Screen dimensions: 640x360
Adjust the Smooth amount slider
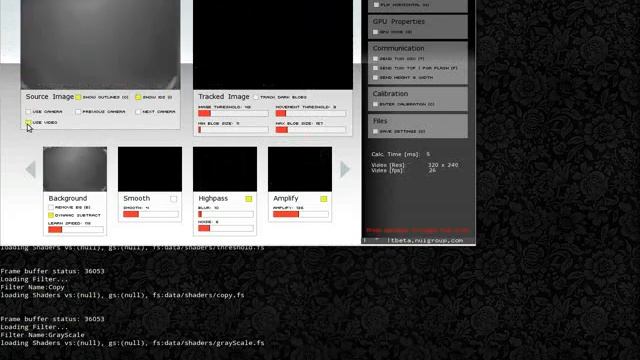(x=151, y=214)
